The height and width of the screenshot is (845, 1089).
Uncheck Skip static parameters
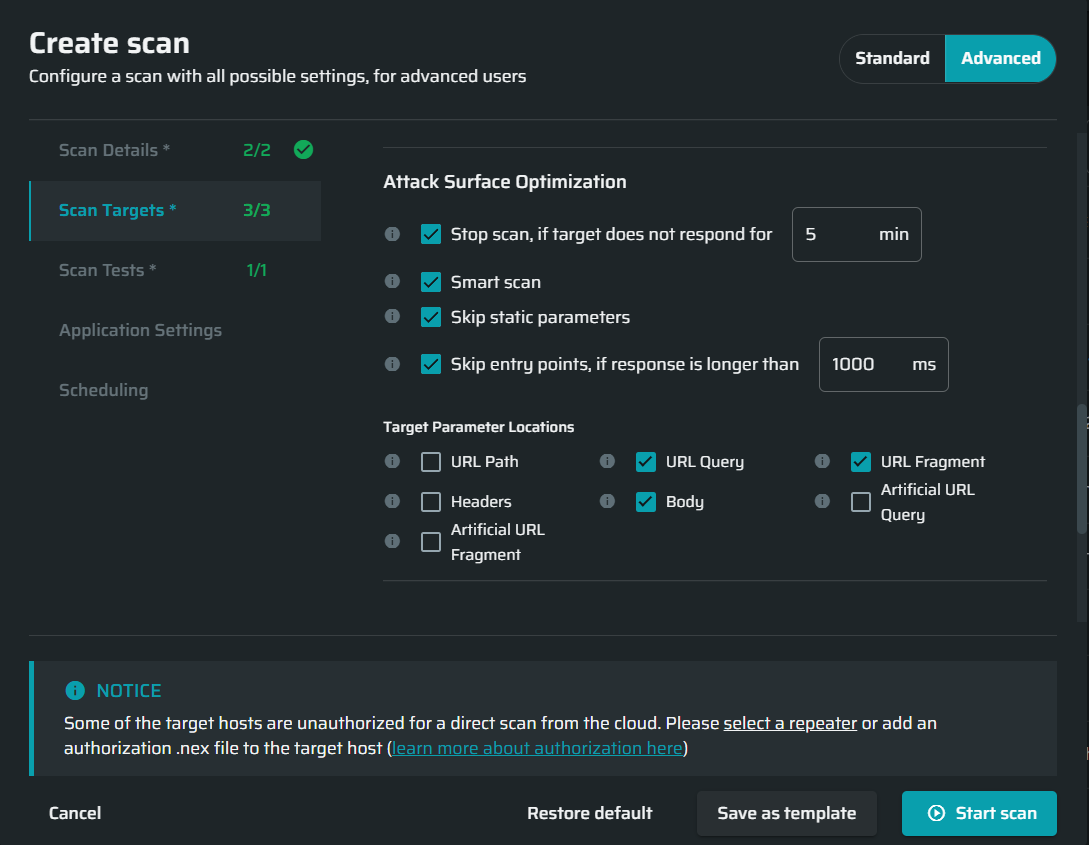click(431, 317)
